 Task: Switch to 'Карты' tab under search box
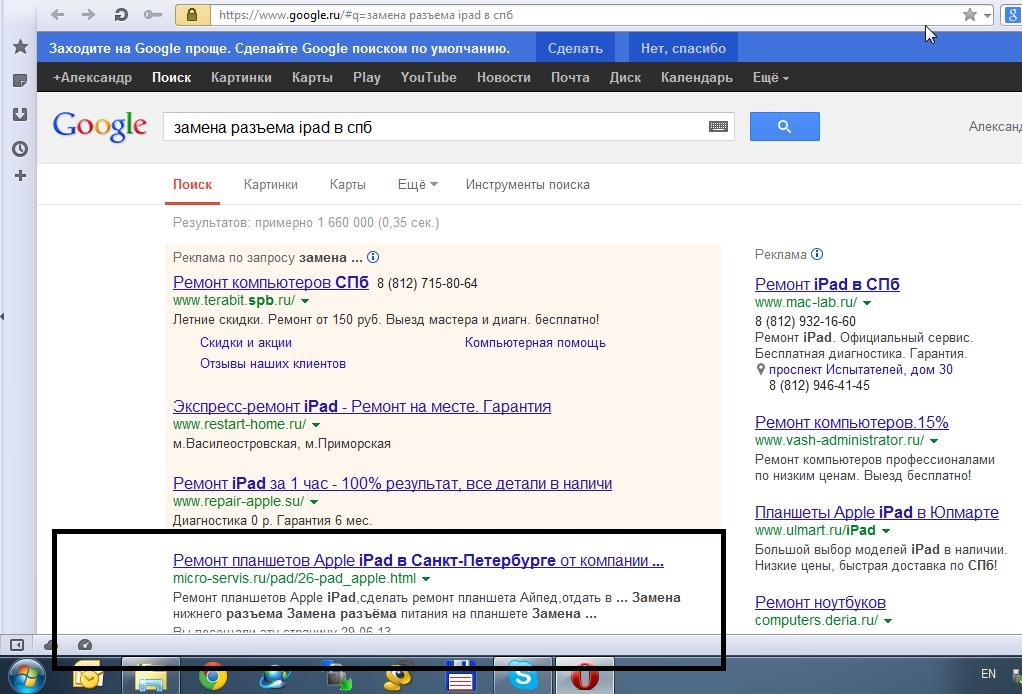click(347, 184)
